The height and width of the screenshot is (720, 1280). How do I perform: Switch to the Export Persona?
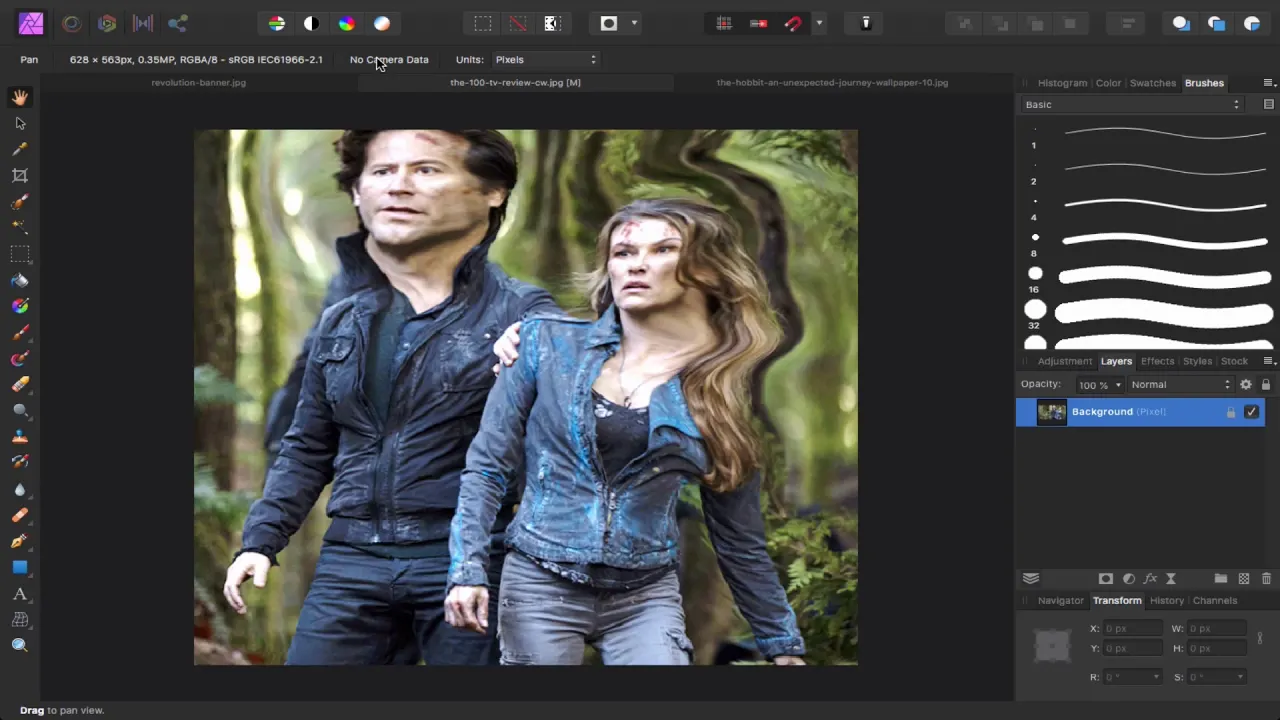[x=178, y=23]
